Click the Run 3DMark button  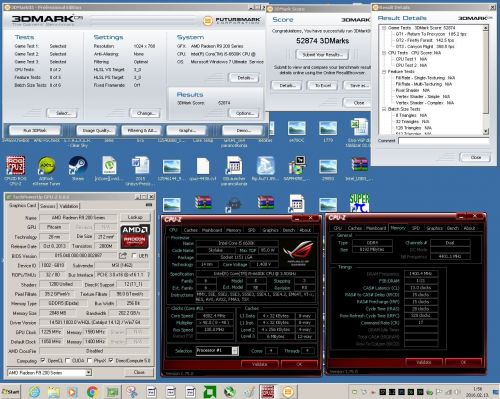[35, 130]
